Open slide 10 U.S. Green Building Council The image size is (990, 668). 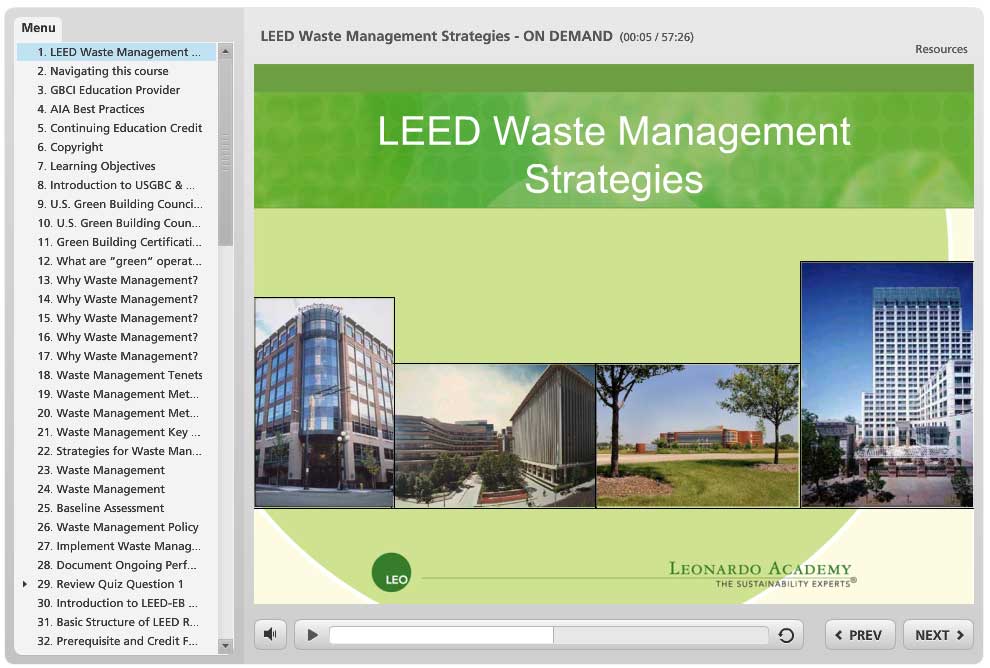[116, 223]
